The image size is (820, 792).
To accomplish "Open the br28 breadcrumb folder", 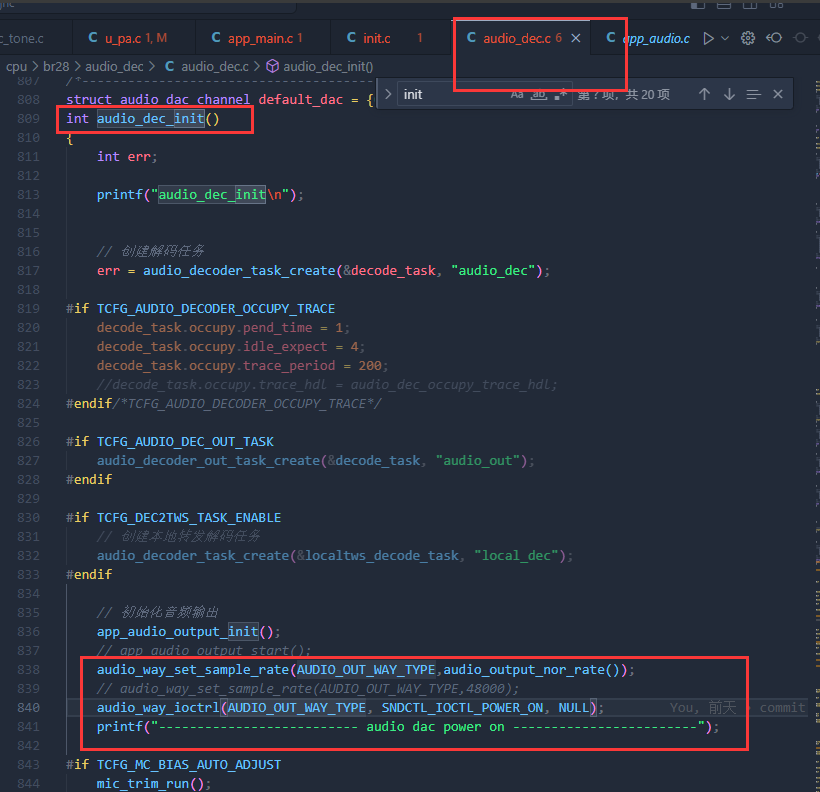I will coord(56,66).
